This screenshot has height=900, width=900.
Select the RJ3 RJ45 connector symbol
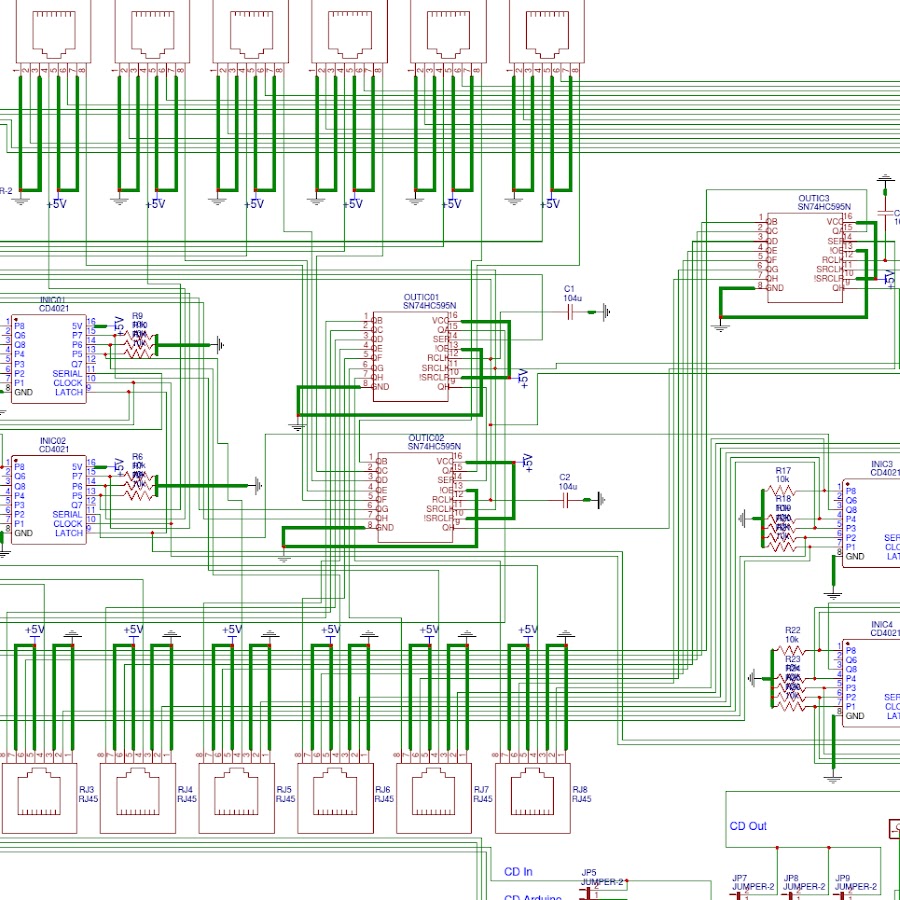[x=40, y=798]
